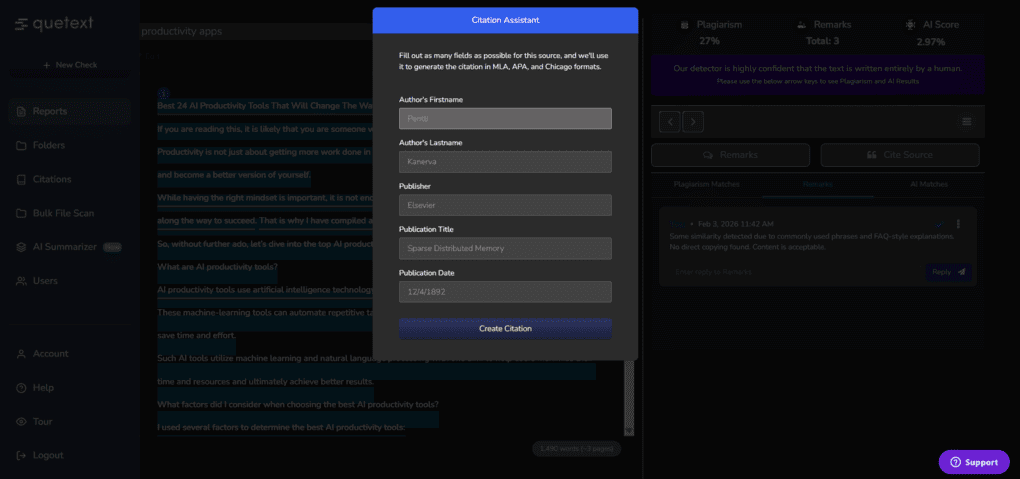Click 'time and resources and ultimately achieve better results'
The width and height of the screenshot is (1020, 479).
(x=265, y=381)
